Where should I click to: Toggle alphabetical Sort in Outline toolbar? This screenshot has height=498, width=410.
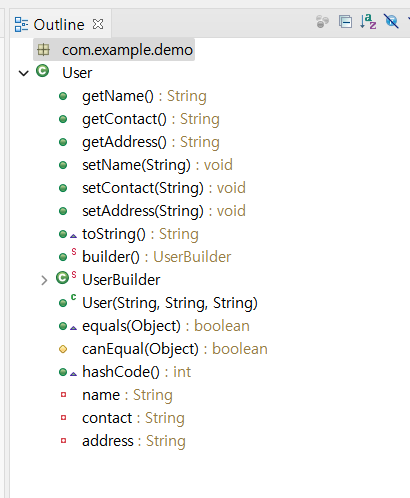368,22
